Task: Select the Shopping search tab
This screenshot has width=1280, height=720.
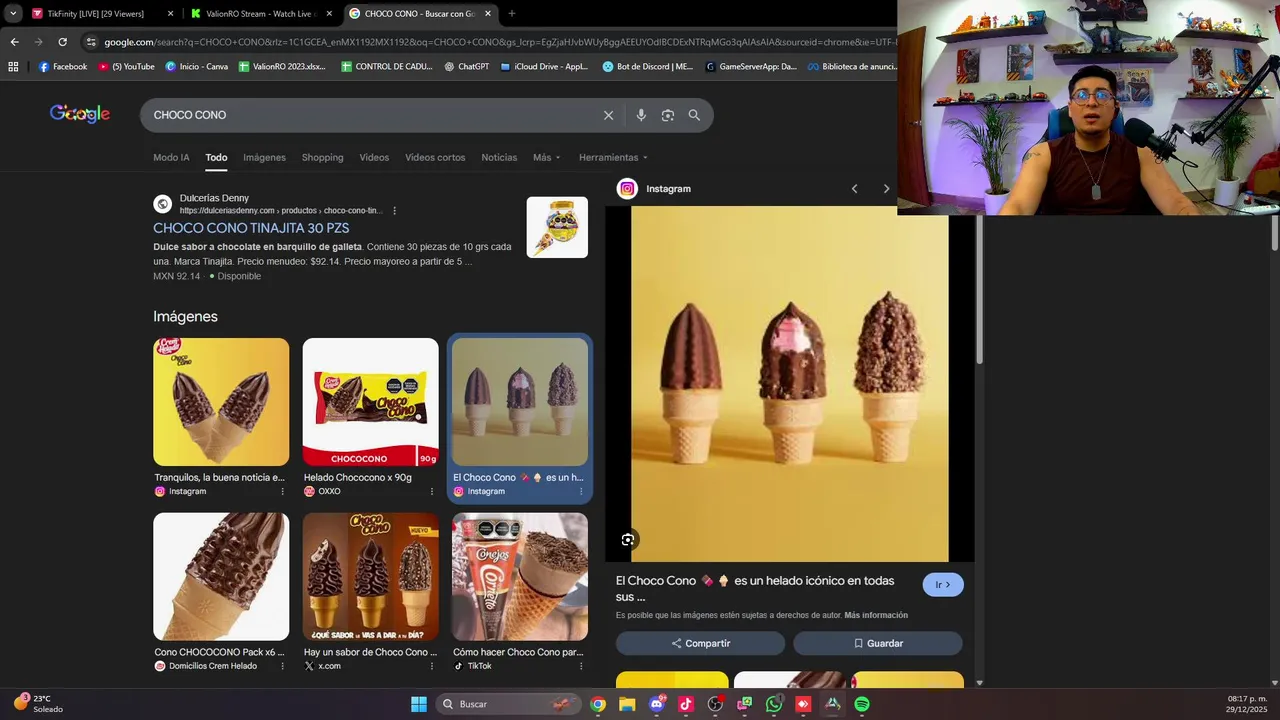Action: 322,157
